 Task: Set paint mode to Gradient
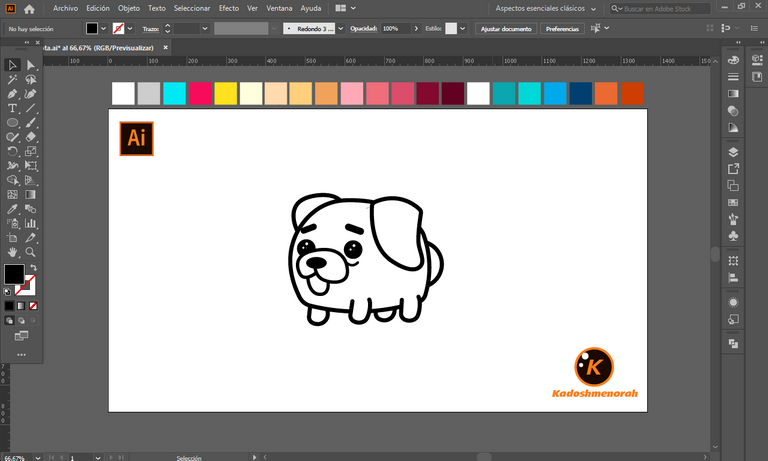point(21,306)
